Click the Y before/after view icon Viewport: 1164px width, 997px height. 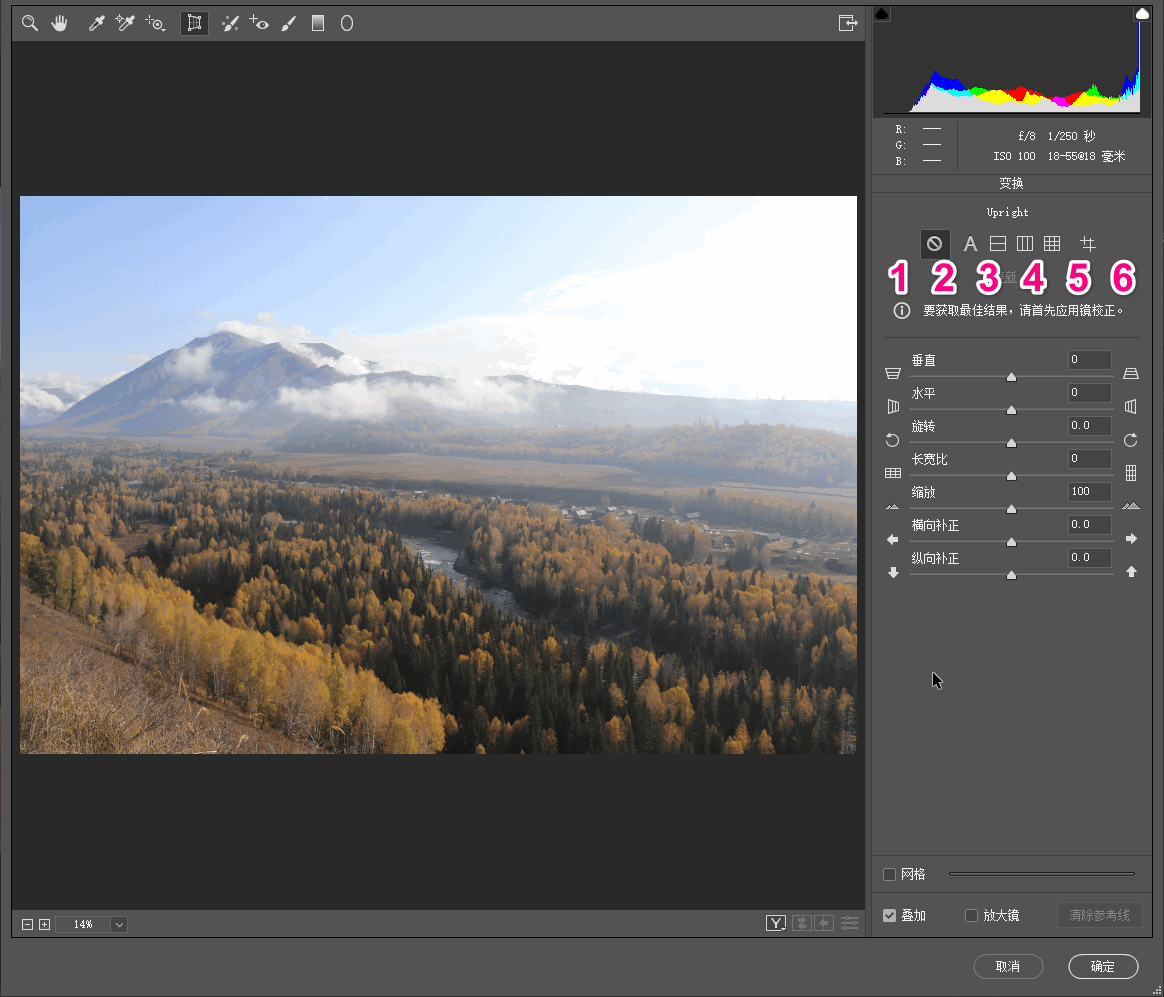(776, 923)
